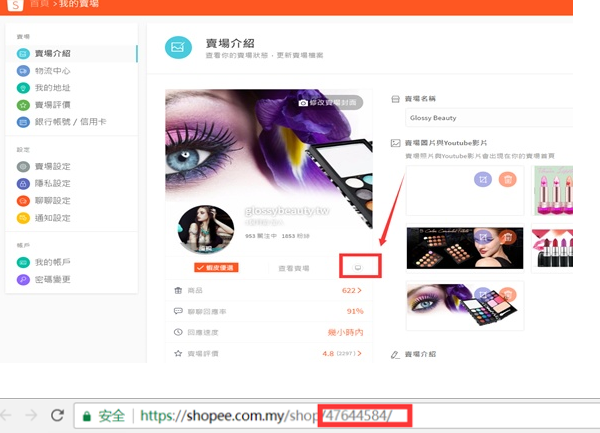Viewport: 600px width, 433px height.
Task: Open 隱私設定 lock icon in sidebar
Action: [23, 184]
